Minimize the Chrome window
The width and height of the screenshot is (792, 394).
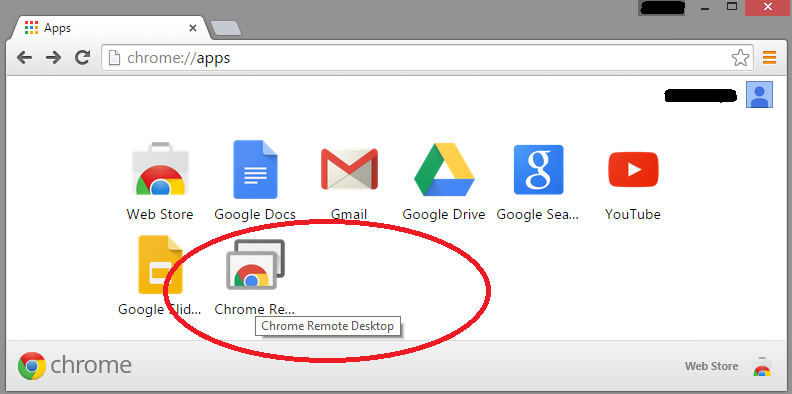click(x=706, y=8)
